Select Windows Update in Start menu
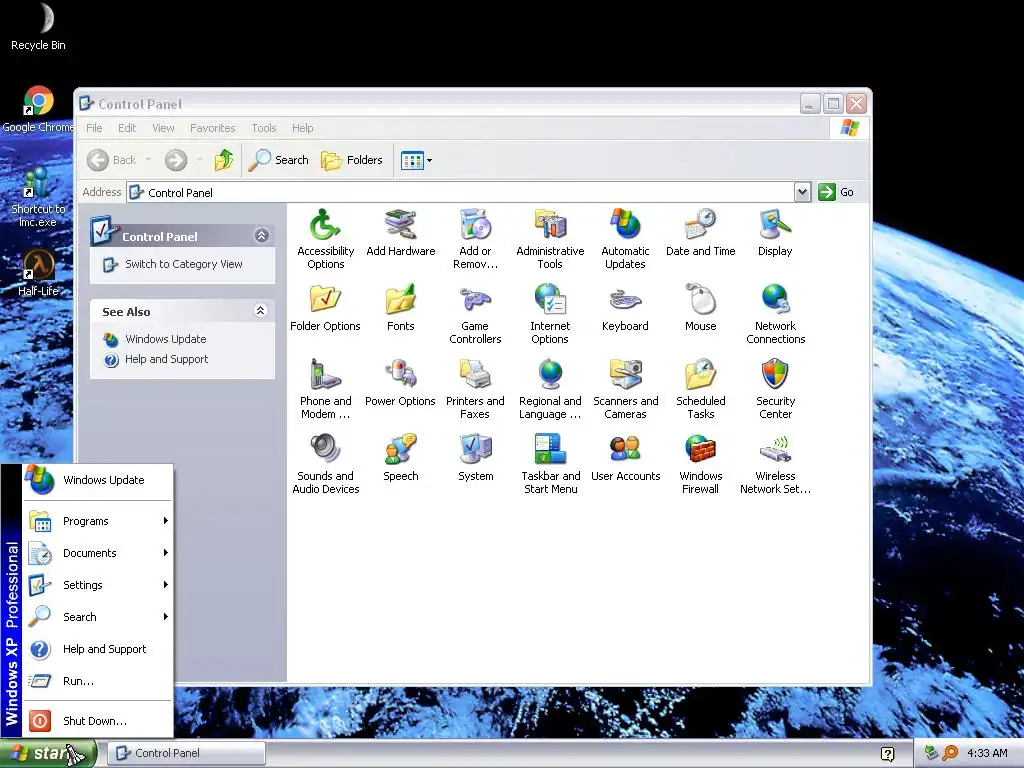This screenshot has width=1024, height=768. coord(98,480)
